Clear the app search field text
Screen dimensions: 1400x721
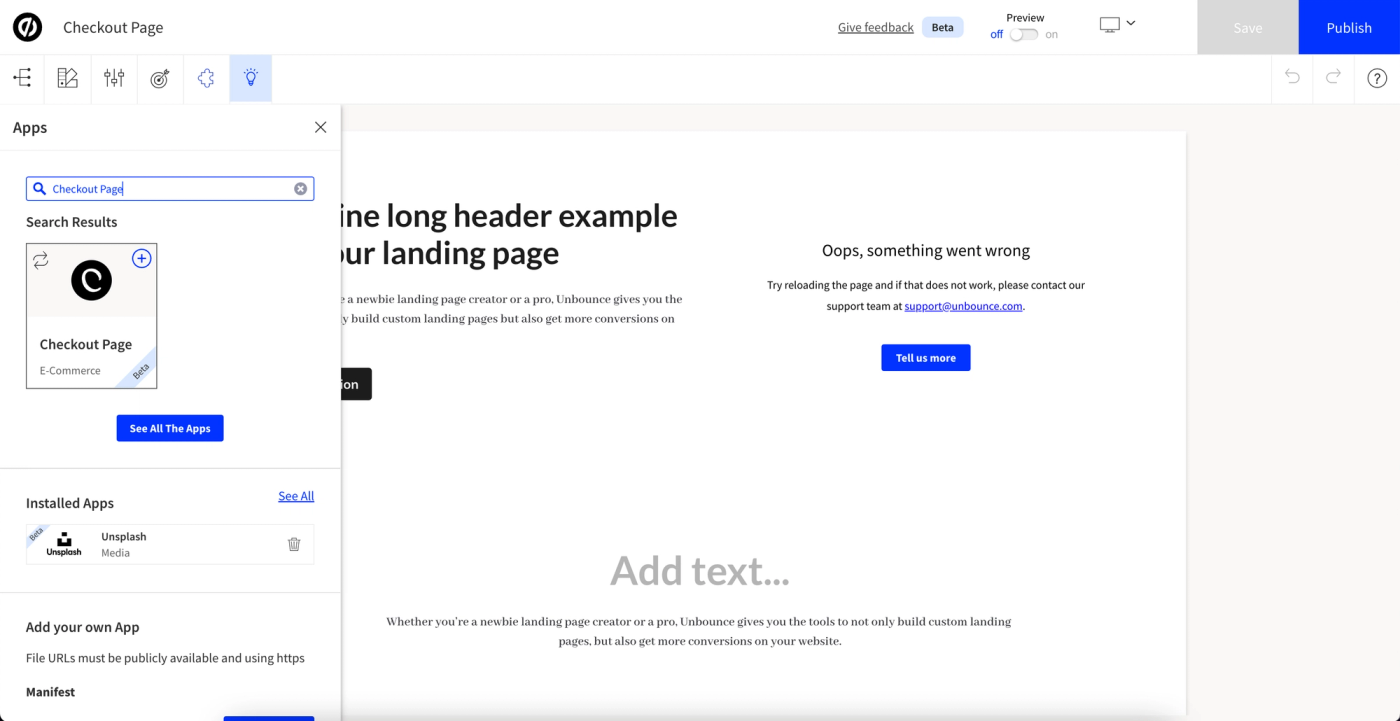(300, 188)
